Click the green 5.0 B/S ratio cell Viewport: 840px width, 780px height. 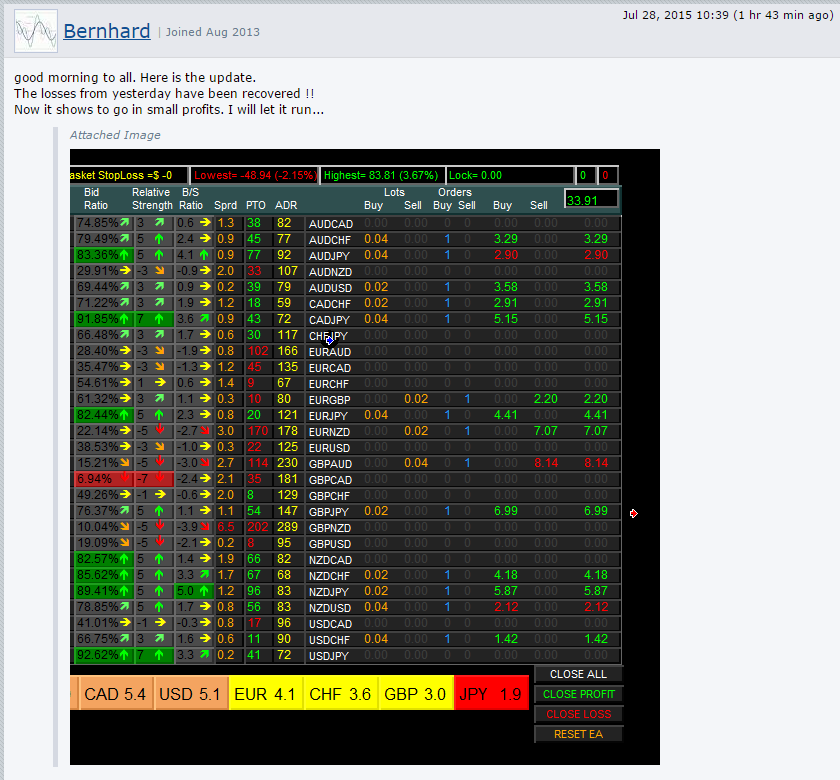click(194, 591)
